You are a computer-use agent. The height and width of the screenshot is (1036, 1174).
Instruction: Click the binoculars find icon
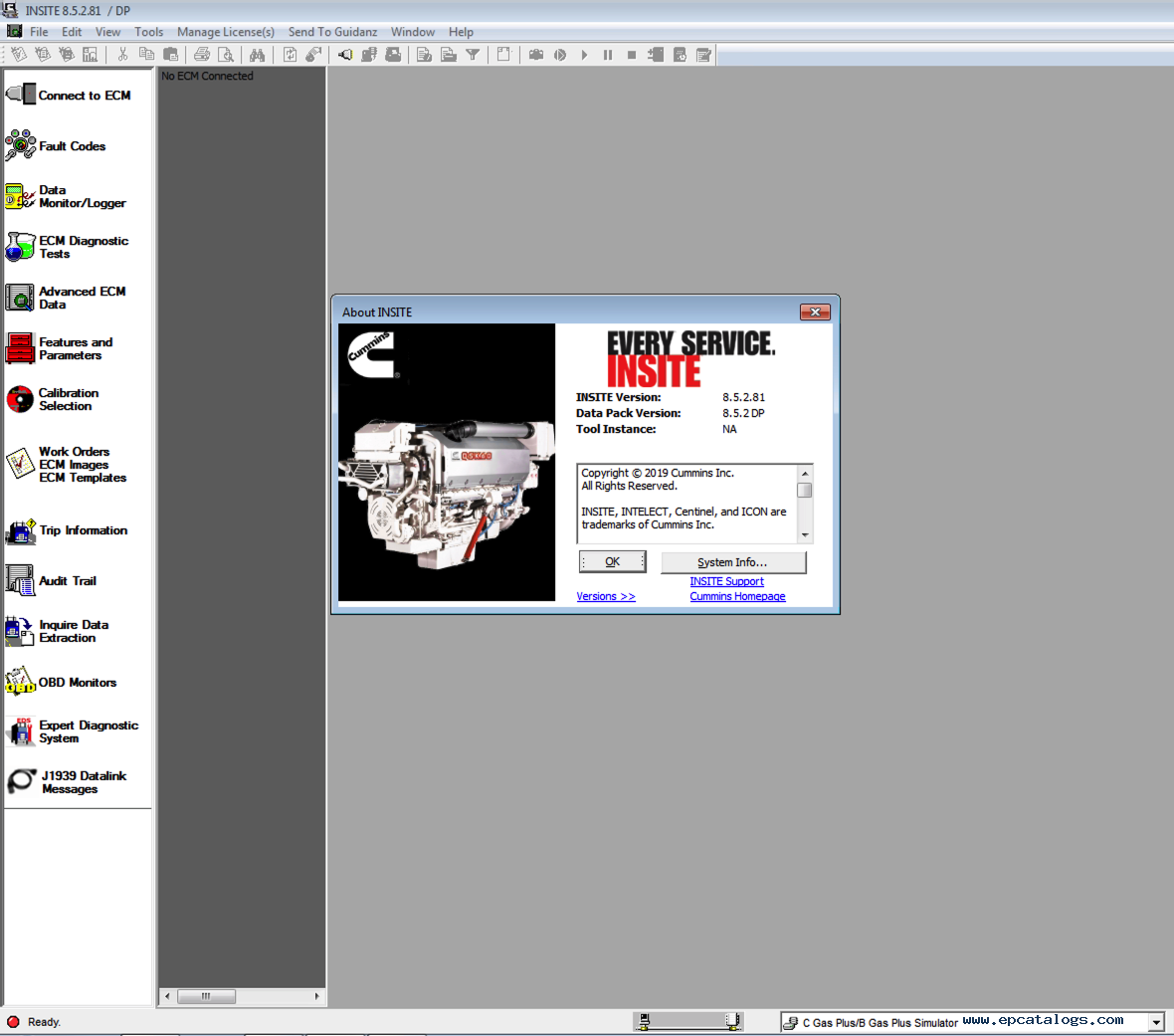pyautogui.click(x=258, y=55)
